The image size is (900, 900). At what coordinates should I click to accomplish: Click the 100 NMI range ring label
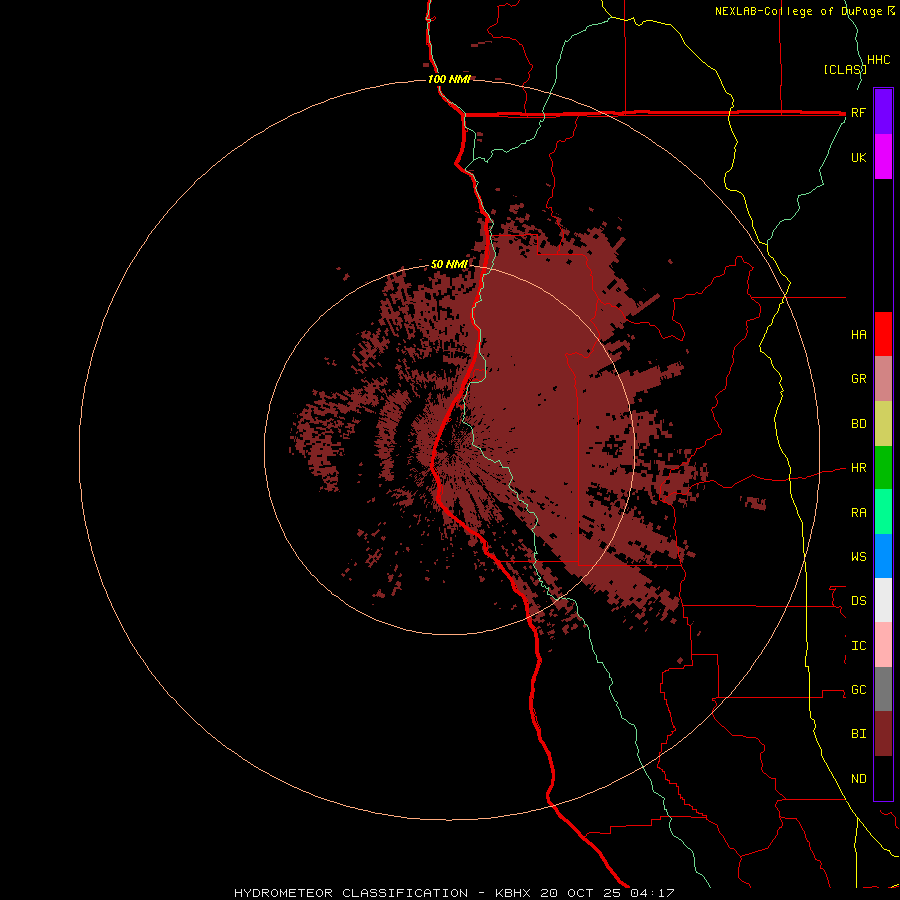(449, 79)
